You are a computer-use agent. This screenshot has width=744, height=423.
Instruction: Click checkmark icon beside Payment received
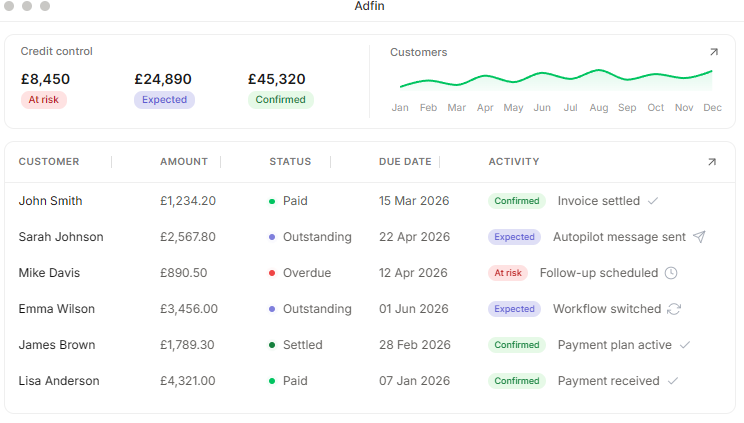pos(673,381)
